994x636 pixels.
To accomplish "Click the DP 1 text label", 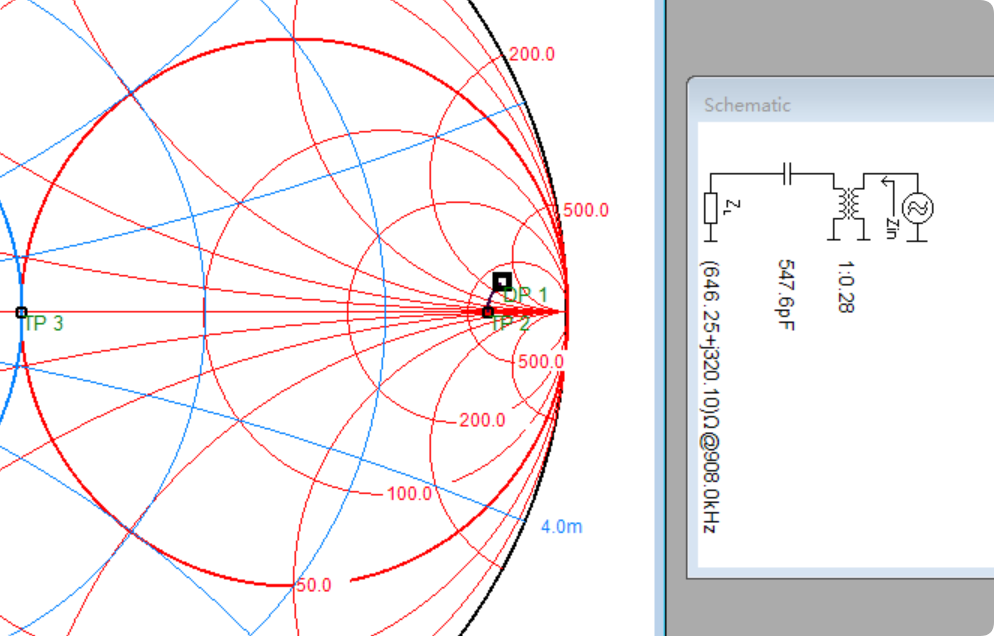I will [x=526, y=295].
